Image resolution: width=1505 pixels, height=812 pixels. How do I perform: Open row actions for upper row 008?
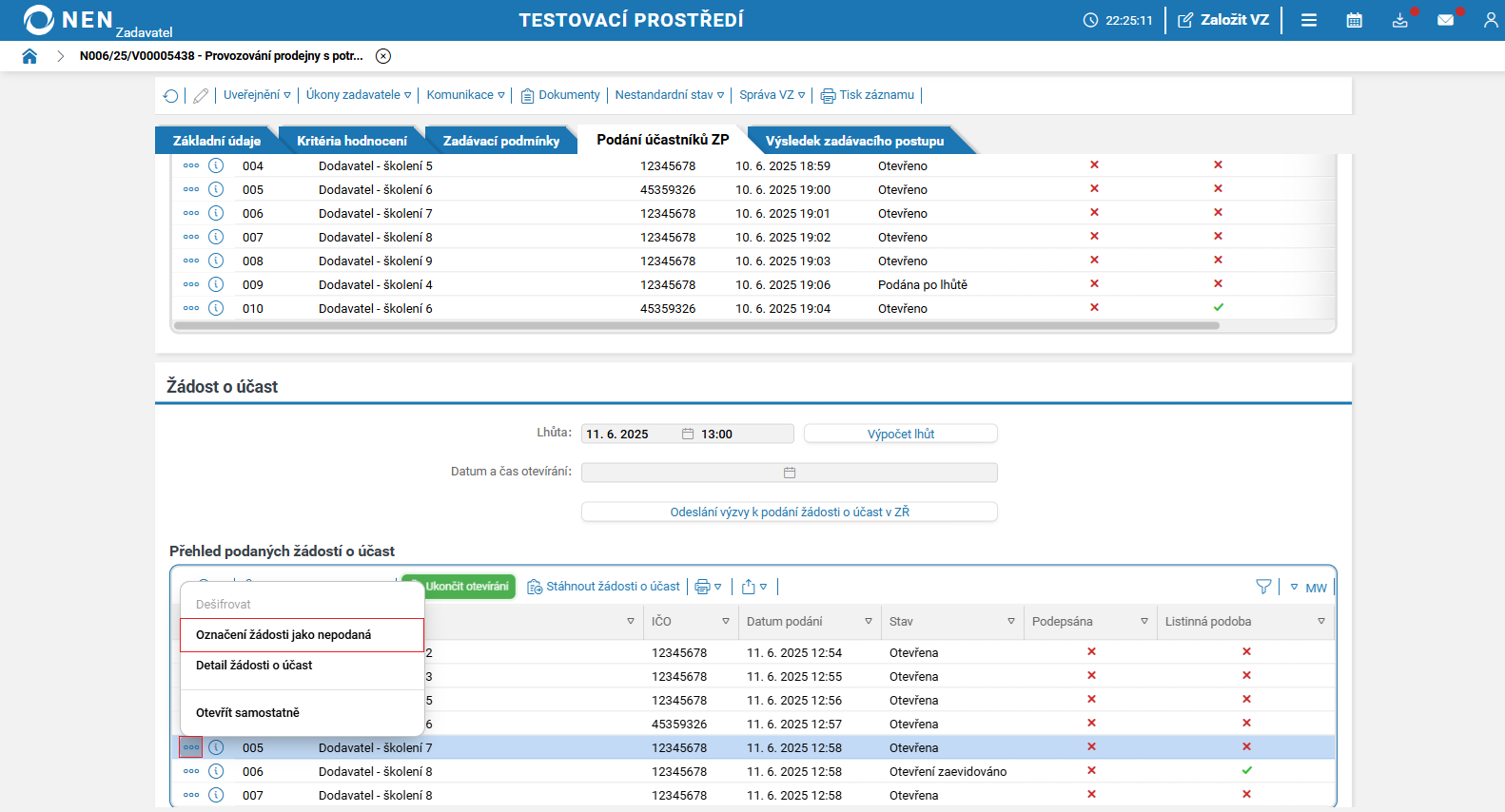pyautogui.click(x=191, y=261)
